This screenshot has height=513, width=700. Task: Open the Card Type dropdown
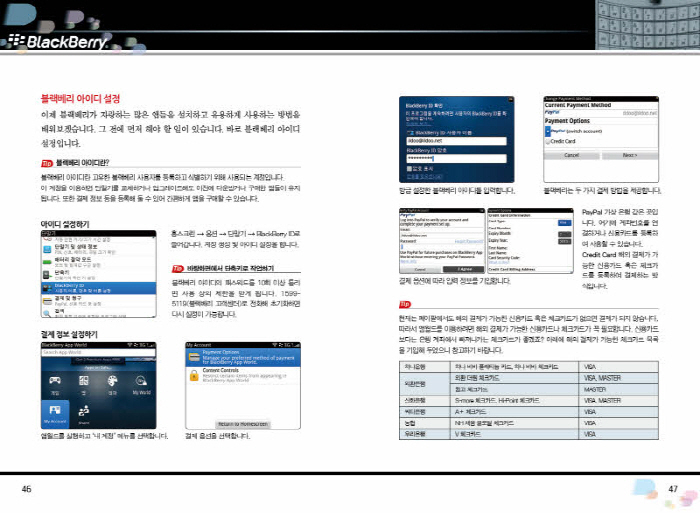[x=564, y=221]
